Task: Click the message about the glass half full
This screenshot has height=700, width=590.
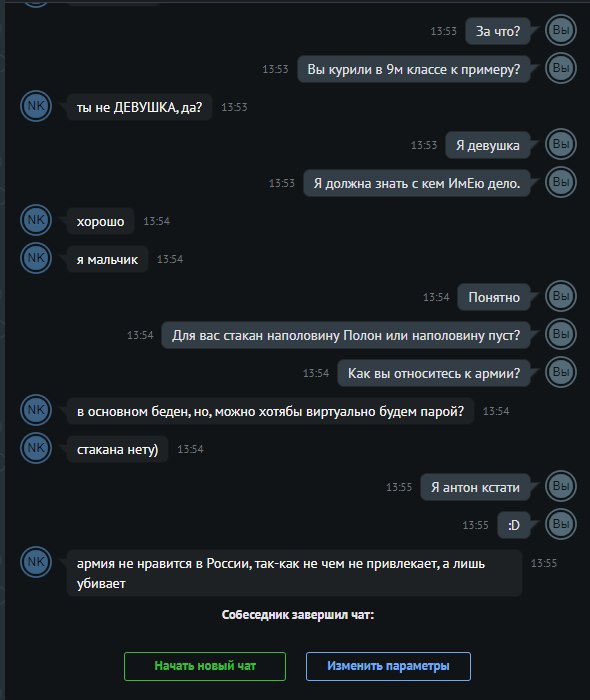Action: [346, 335]
